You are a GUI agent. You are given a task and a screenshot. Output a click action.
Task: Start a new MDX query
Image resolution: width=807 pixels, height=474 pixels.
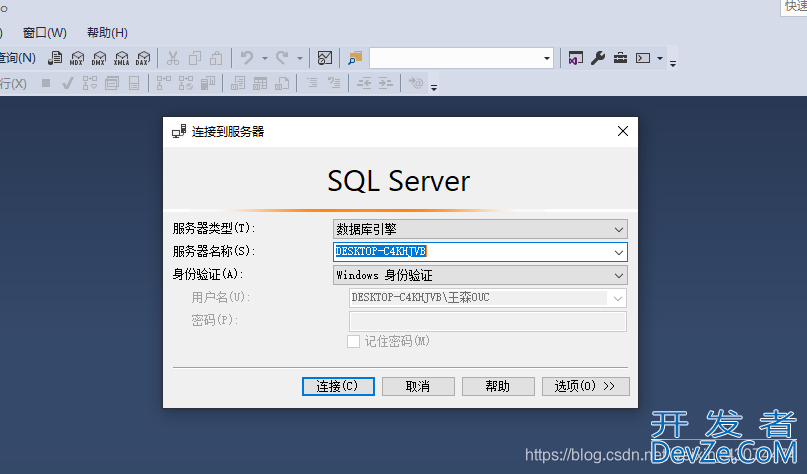coord(77,58)
